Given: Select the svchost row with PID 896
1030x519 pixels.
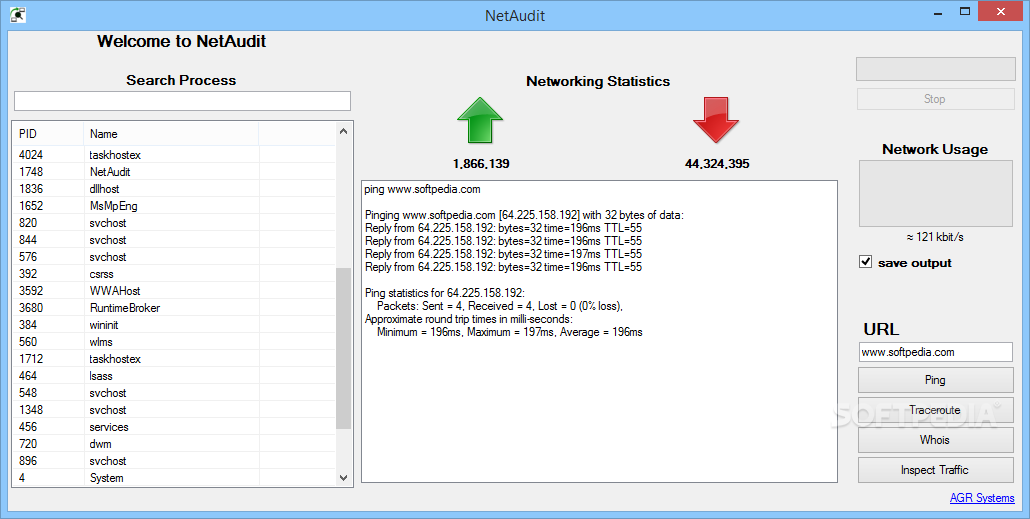Looking at the screenshot, I should tap(174, 462).
